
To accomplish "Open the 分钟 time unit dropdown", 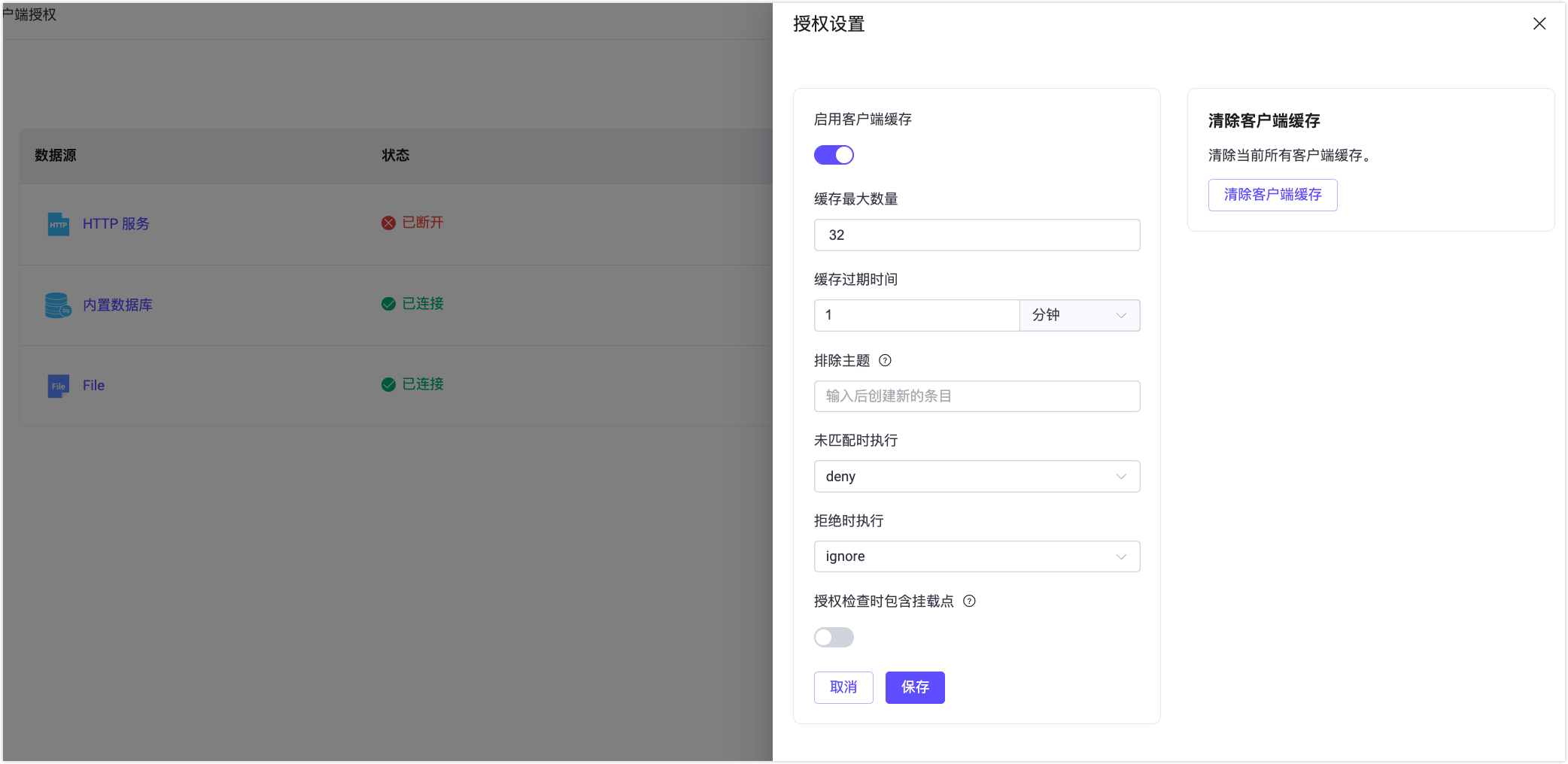I will pyautogui.click(x=1079, y=315).
